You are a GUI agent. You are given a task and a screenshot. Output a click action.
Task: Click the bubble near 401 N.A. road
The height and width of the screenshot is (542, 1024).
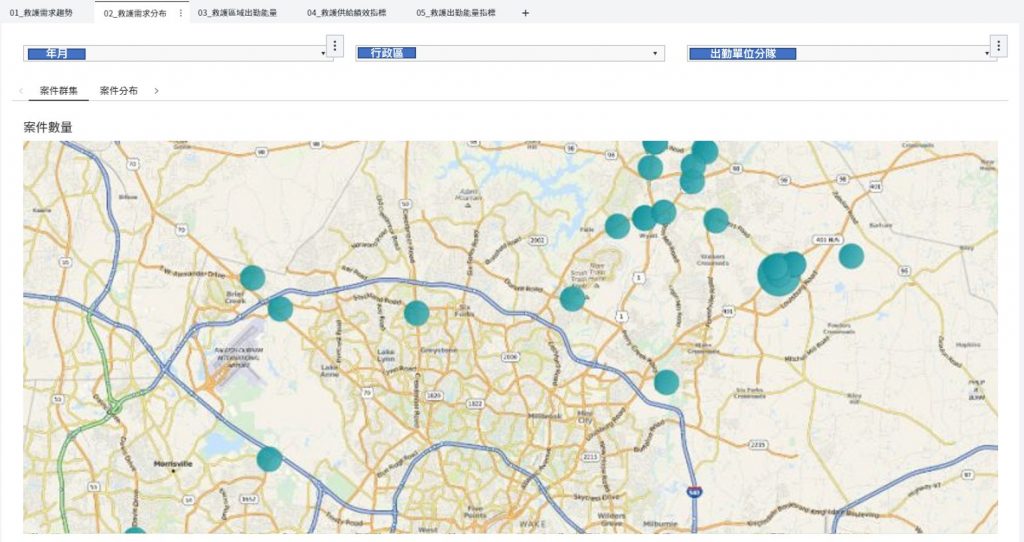(x=852, y=256)
